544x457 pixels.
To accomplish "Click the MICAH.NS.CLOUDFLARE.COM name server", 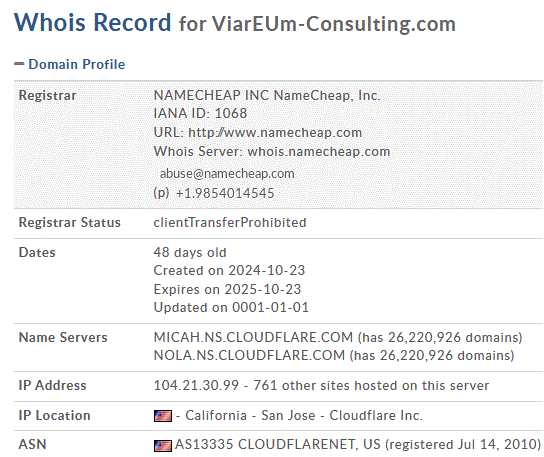I will tap(253, 337).
